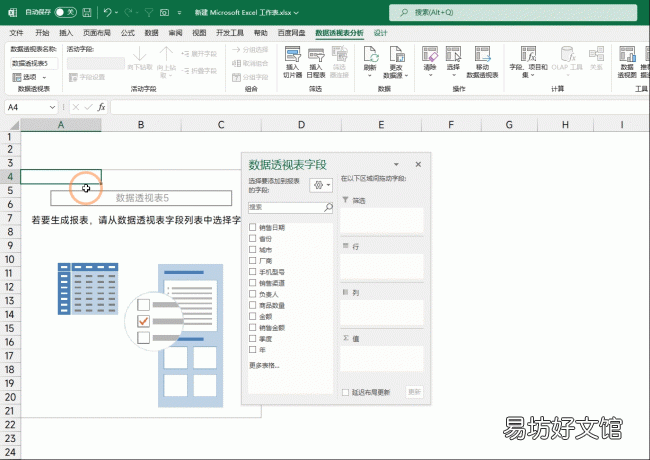This screenshot has width=650, height=460.
Task: Click the Update (更新) button
Action: 415,392
